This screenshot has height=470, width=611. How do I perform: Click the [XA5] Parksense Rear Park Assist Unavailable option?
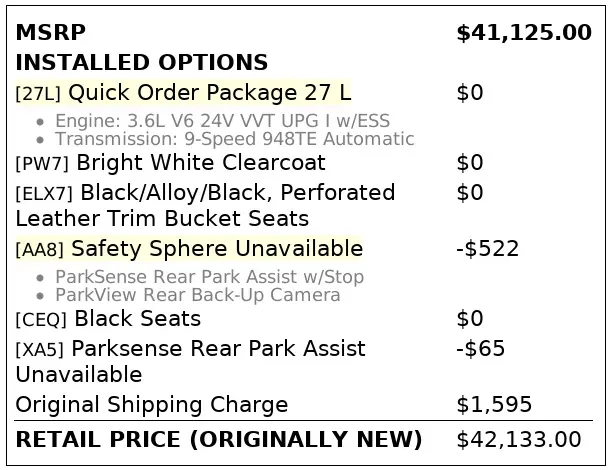coord(190,361)
